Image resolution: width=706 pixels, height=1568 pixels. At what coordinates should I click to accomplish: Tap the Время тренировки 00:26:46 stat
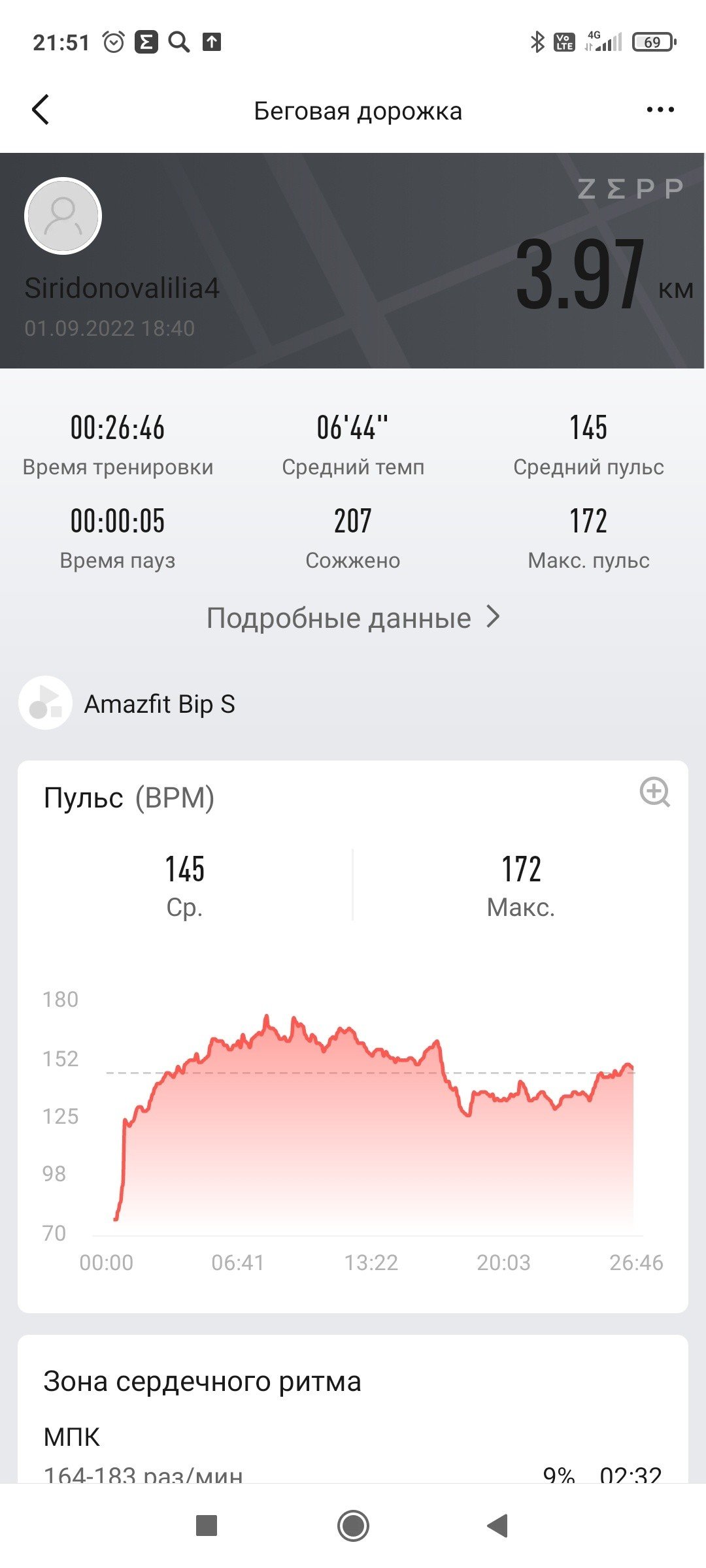tap(118, 445)
